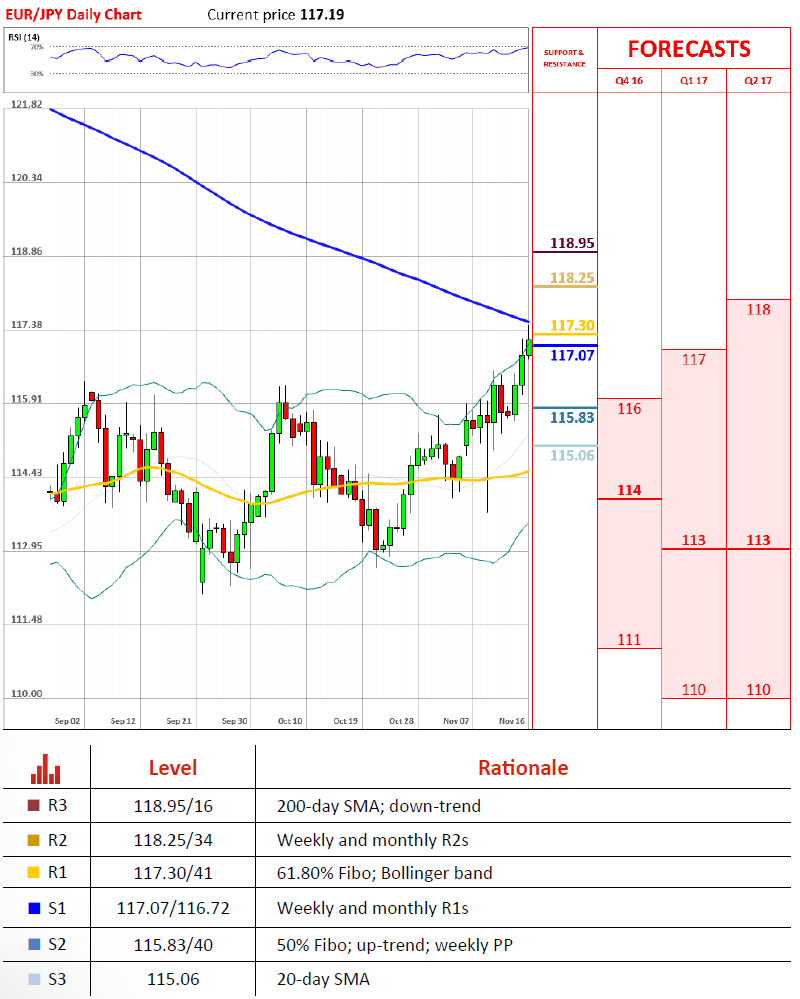
Task: Click the R2 gold swatch
Action: [34, 840]
